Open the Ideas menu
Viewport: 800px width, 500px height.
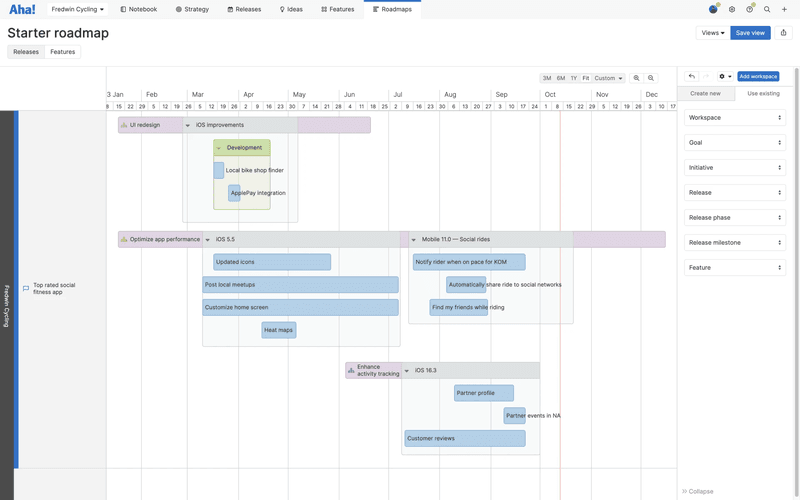291,9
